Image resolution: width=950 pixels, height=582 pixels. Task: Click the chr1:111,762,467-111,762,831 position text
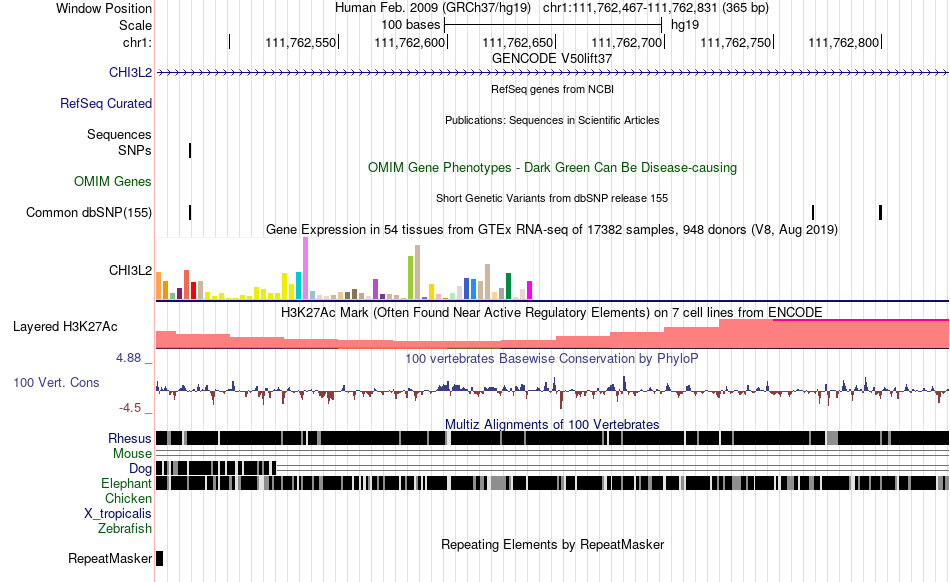coord(656,8)
